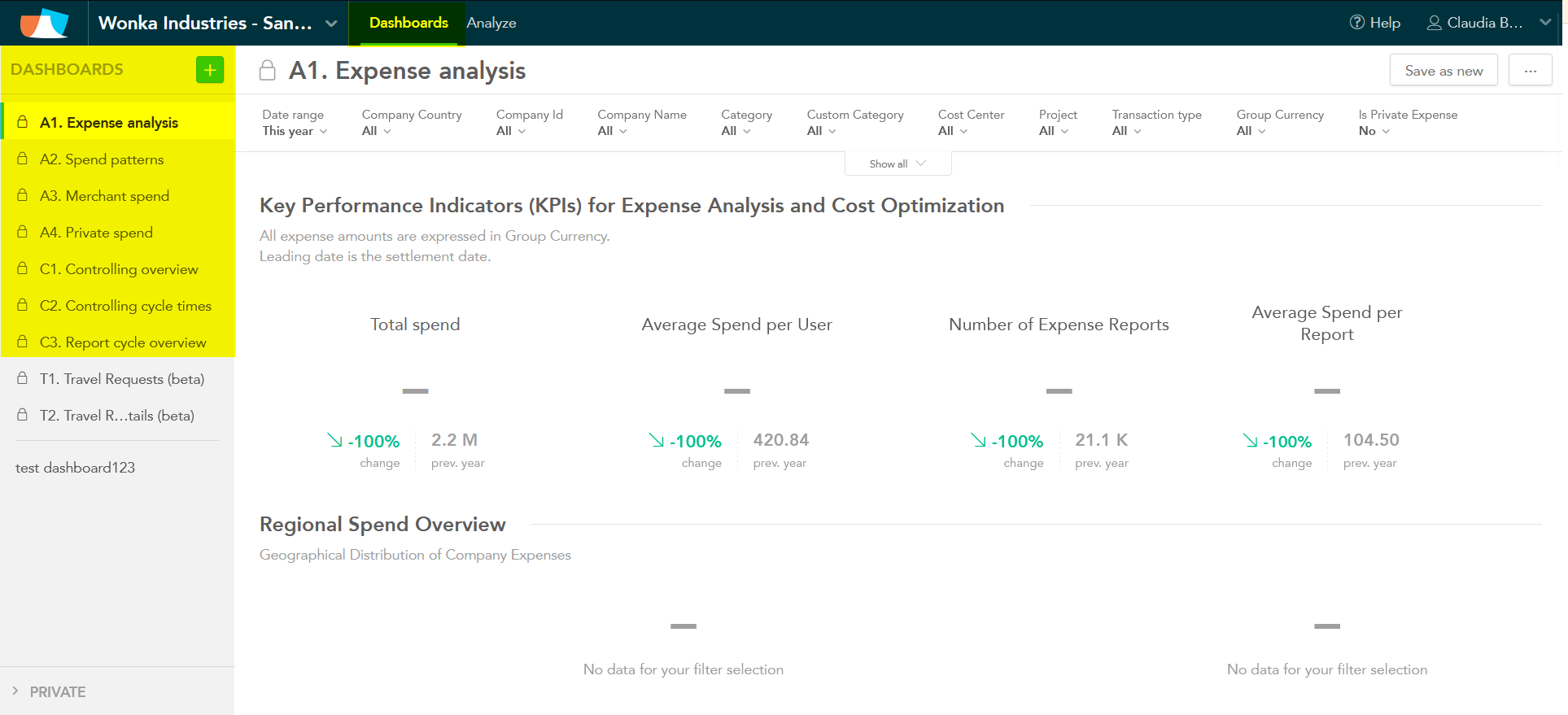This screenshot has height=715, width=1568.
Task: Click the user profile icon for Claudia
Action: 1434,23
